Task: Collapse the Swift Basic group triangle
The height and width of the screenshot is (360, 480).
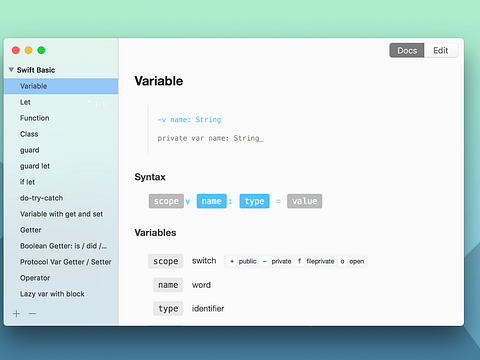Action: click(x=11, y=70)
